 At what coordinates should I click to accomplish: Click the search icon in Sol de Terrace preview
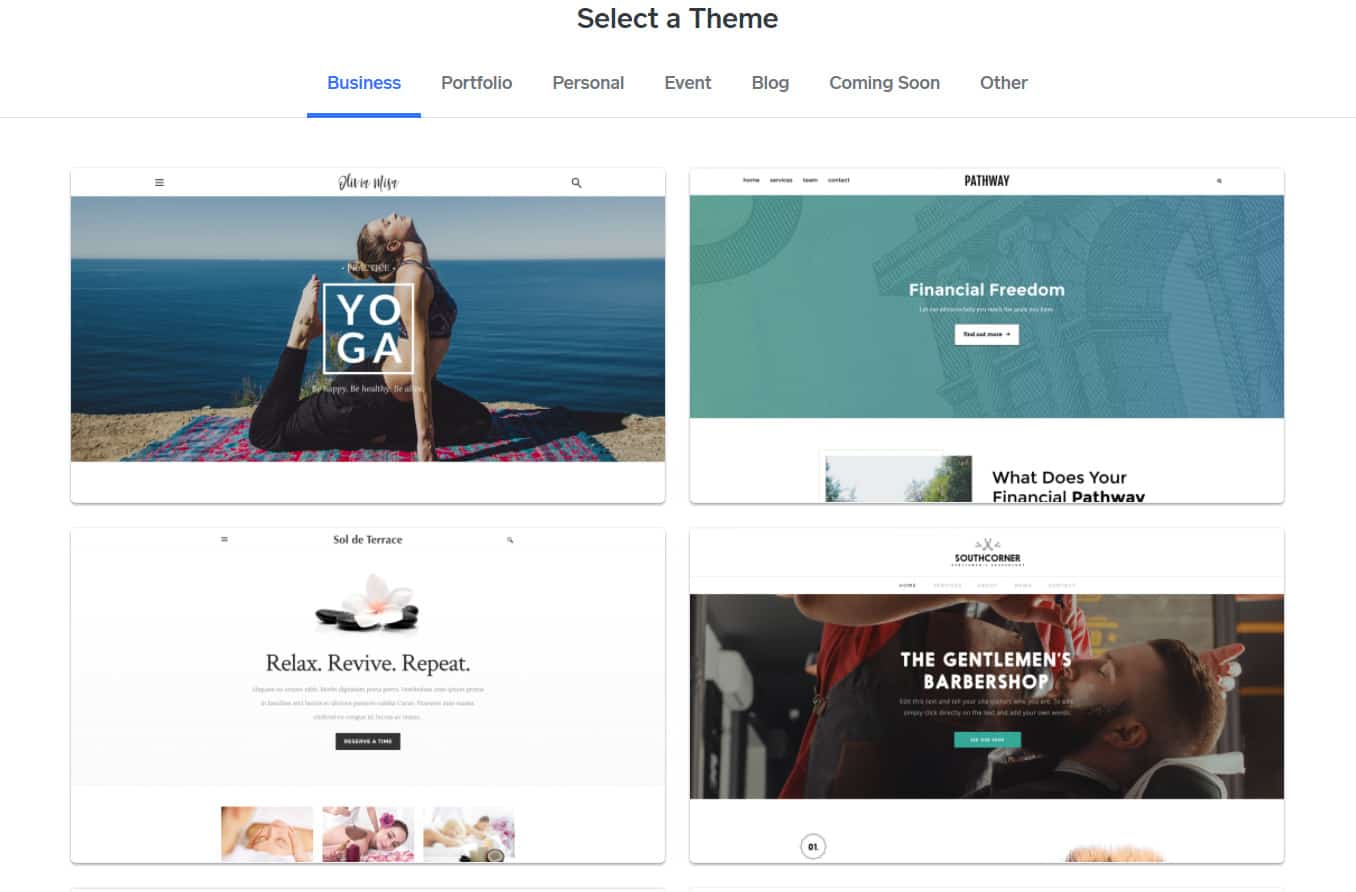click(510, 539)
